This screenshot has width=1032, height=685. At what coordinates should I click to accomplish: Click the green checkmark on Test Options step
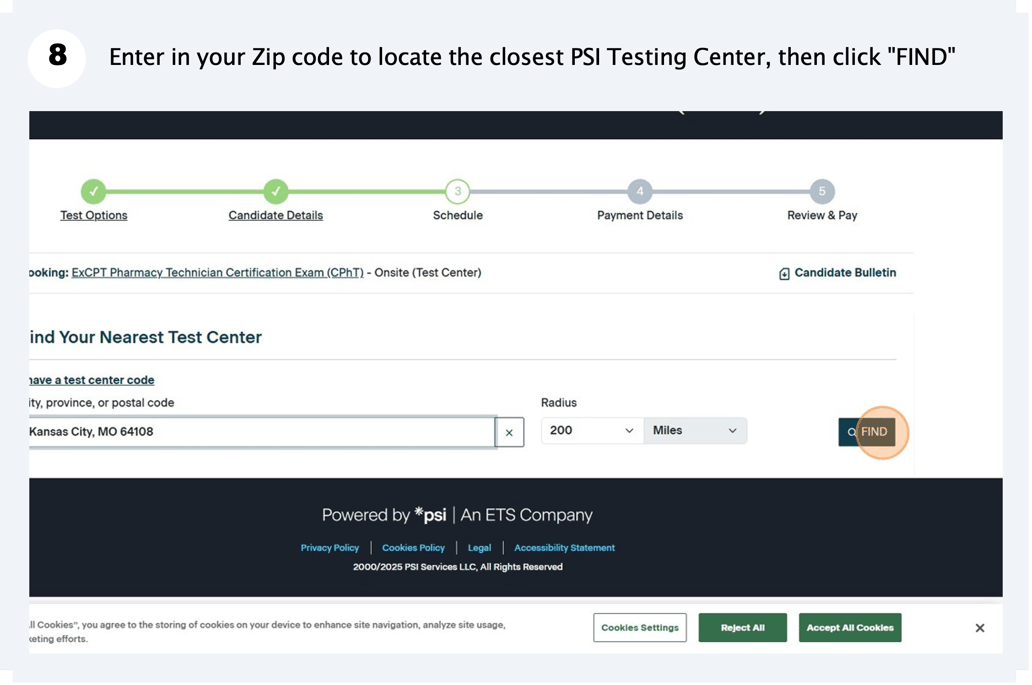click(x=93, y=192)
